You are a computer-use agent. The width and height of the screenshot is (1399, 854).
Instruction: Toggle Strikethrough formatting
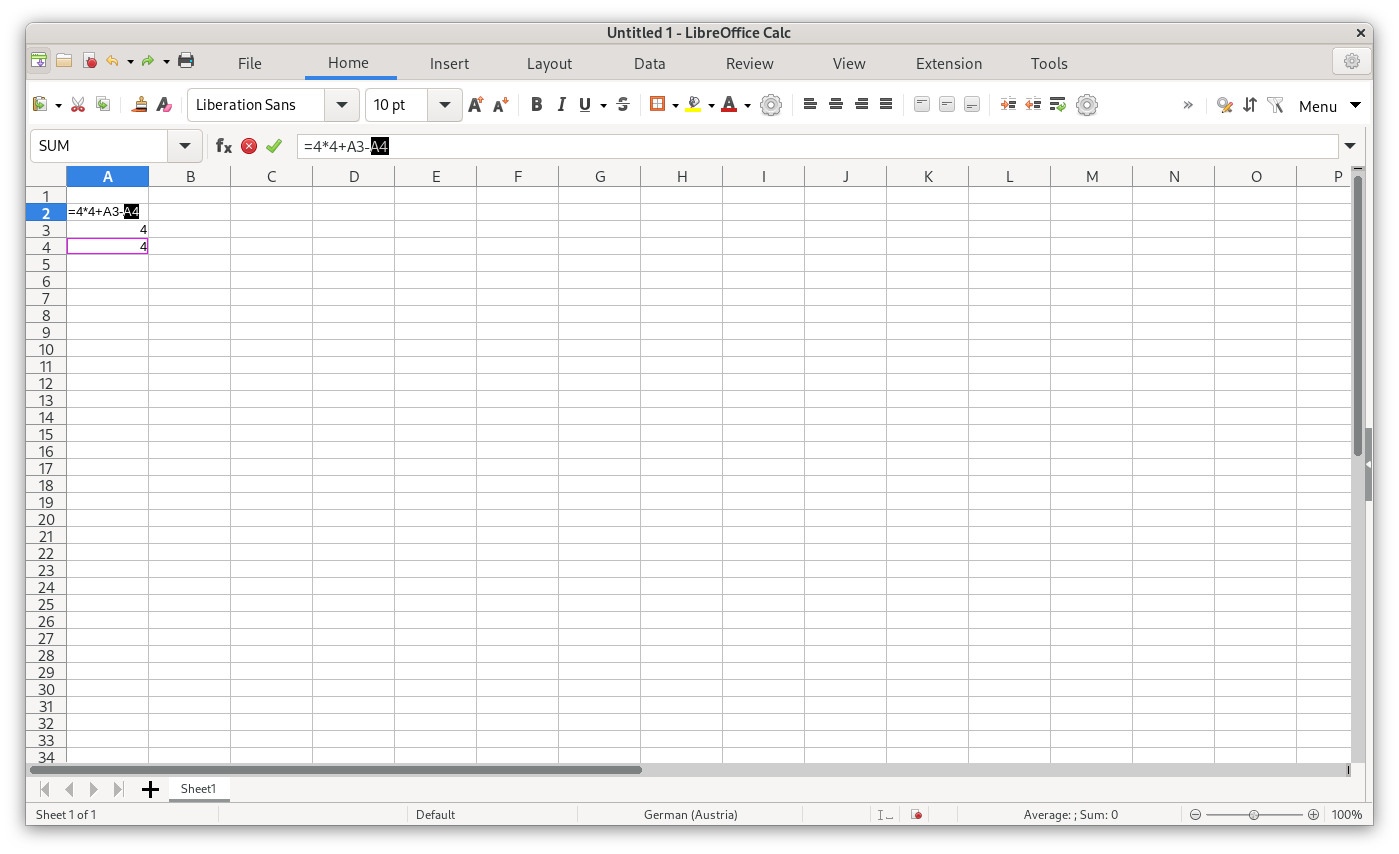point(623,105)
